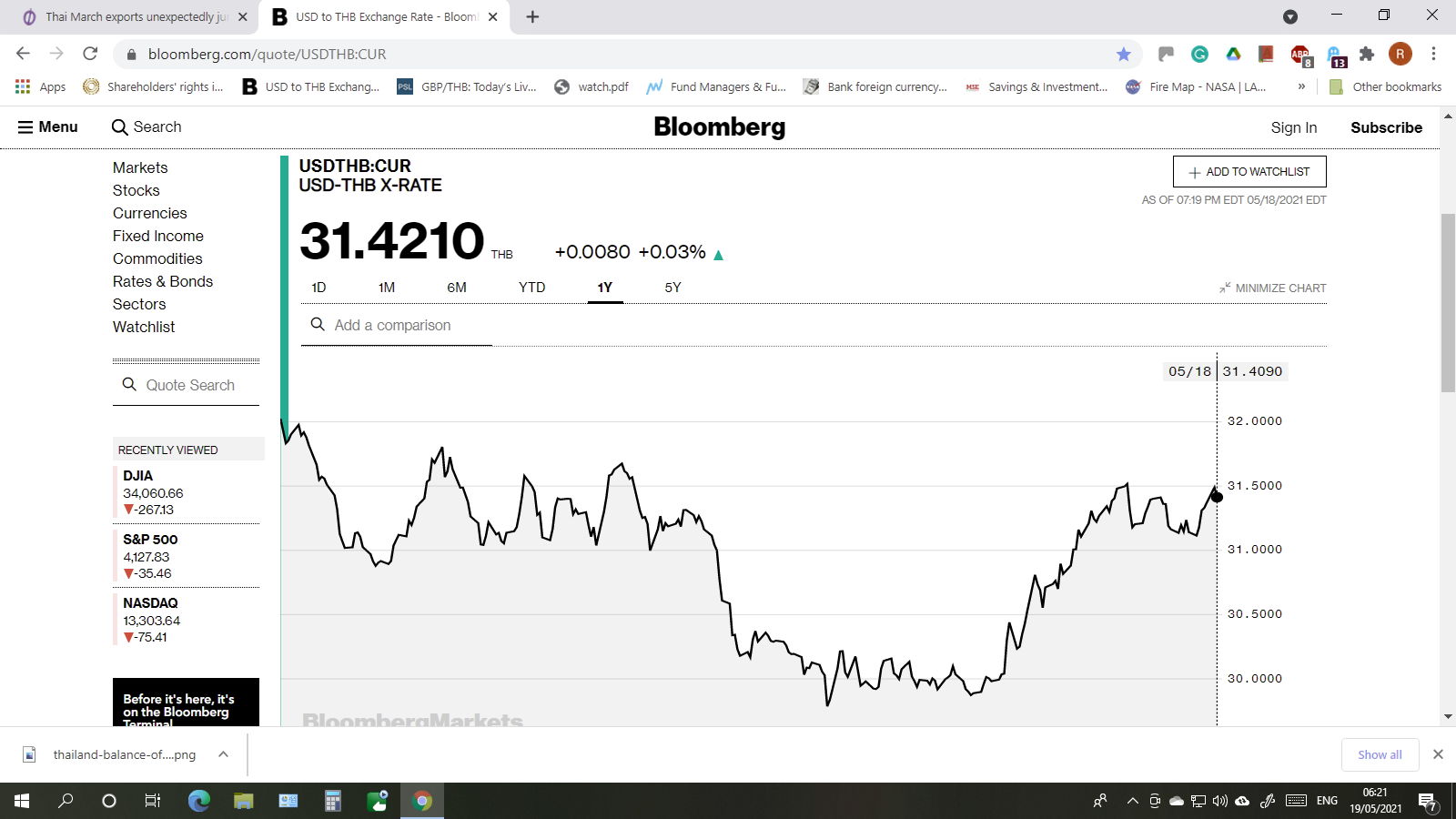Open the S&P 500 recently viewed quote
1456x819 pixels.
pos(188,556)
